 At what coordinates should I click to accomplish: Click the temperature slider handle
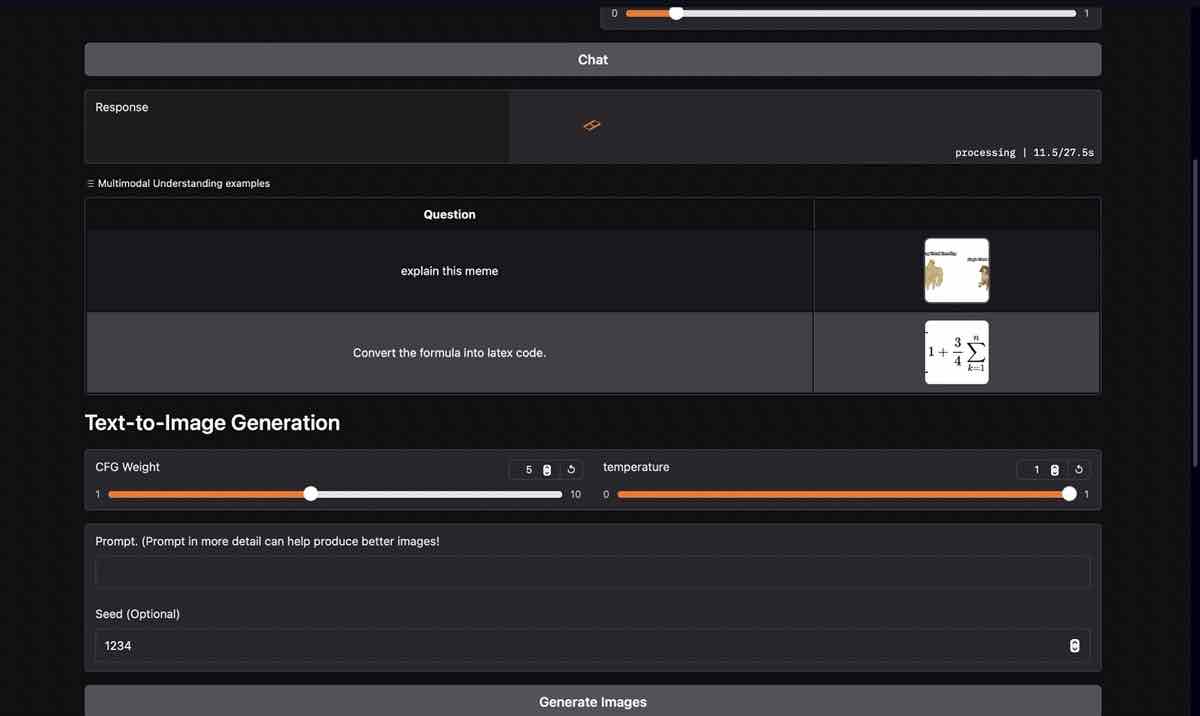tap(1070, 494)
